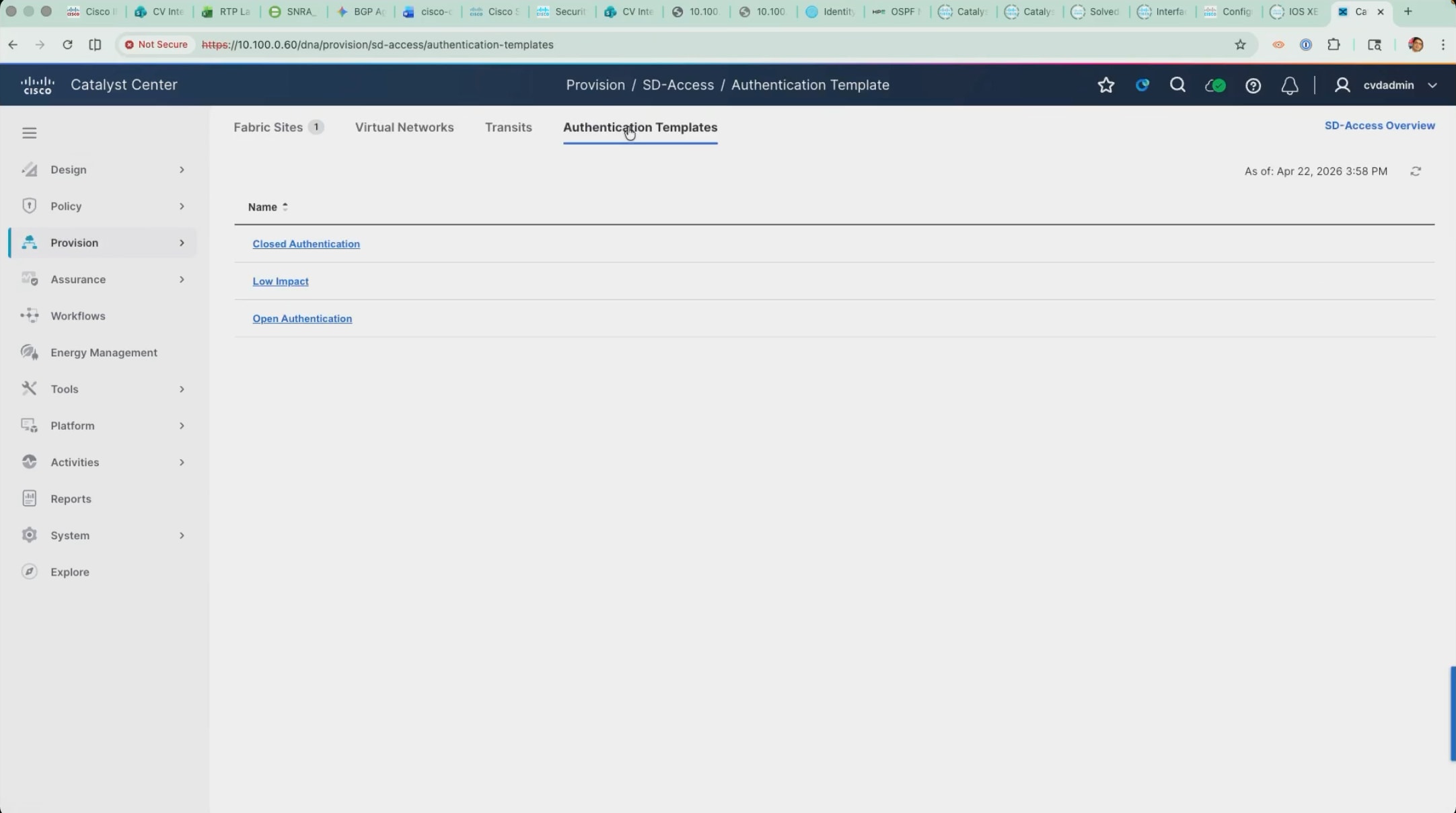The width and height of the screenshot is (1456, 813).
Task: Click Workflows in the sidebar
Action: [78, 316]
